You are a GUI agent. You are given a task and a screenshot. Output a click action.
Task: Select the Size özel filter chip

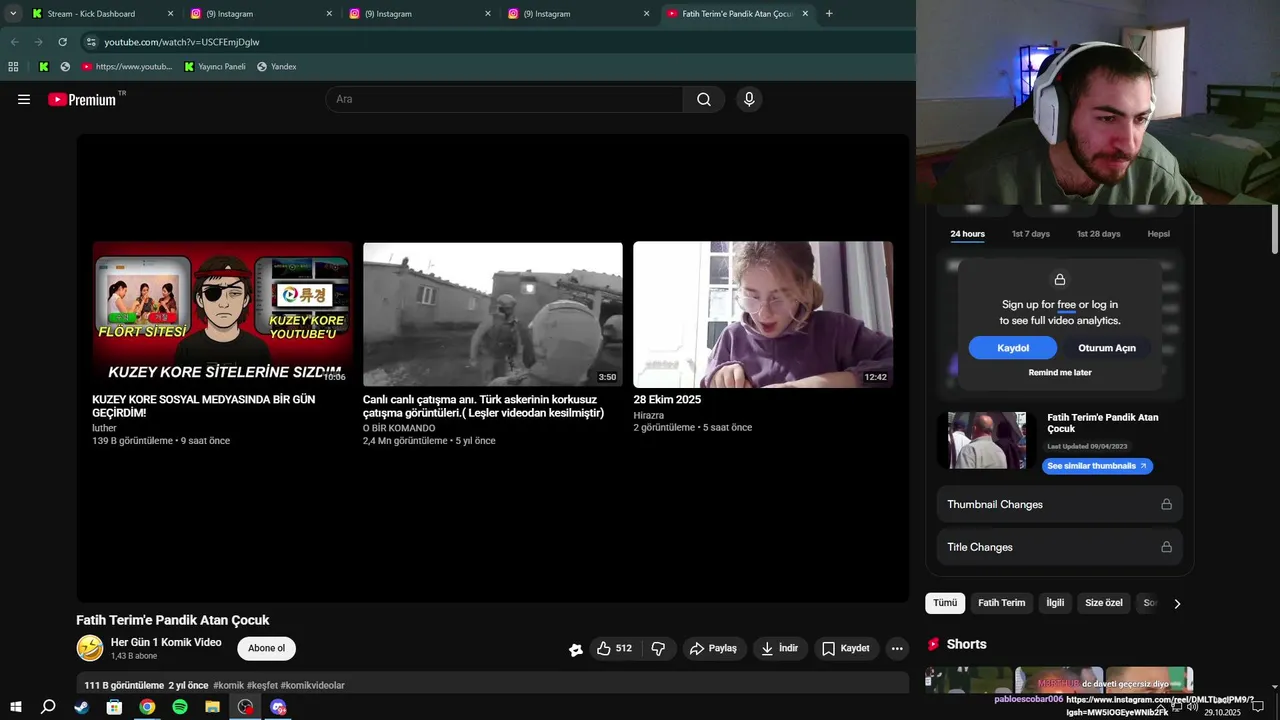click(1104, 603)
